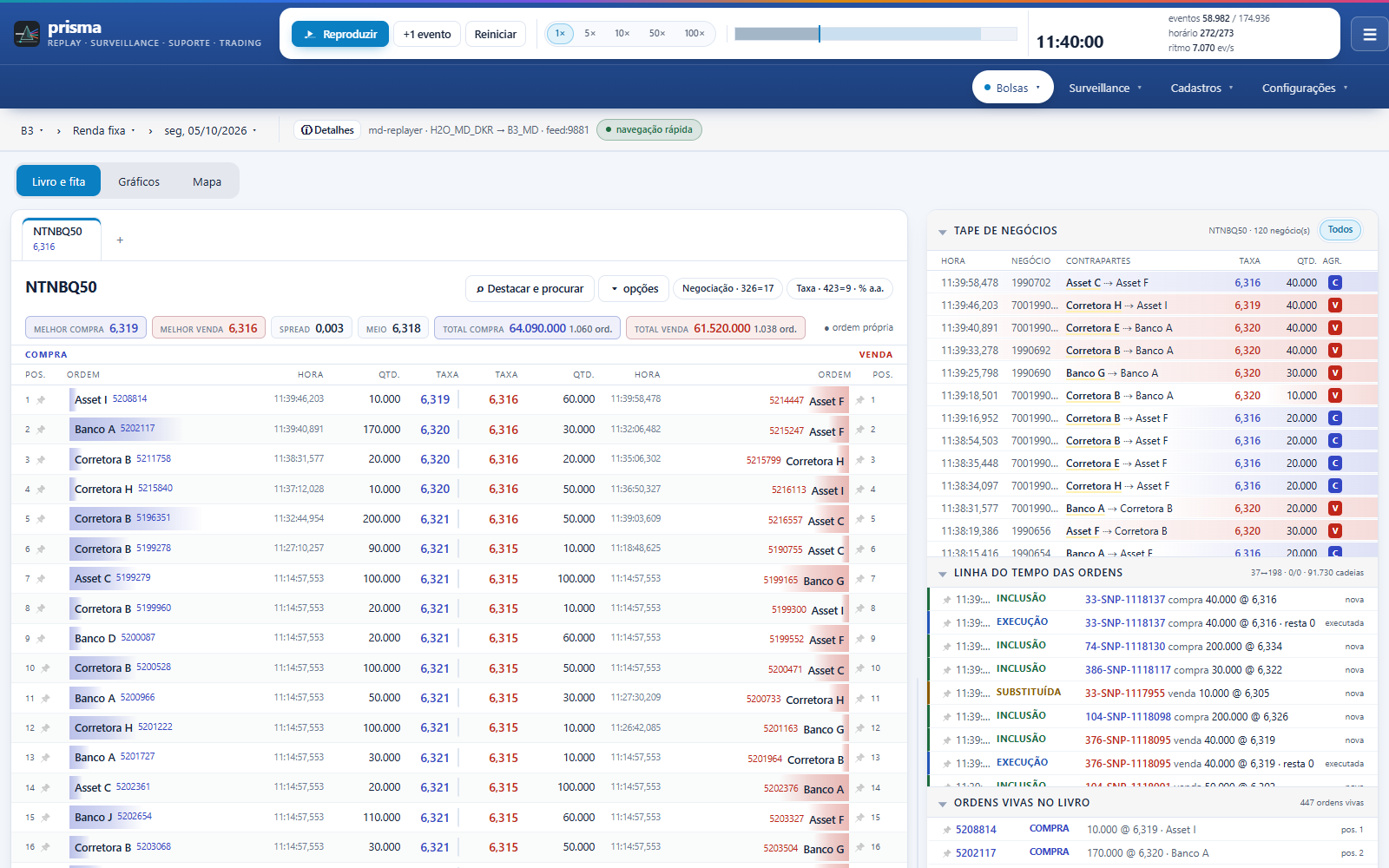This screenshot has width=1389, height=868.
Task: Switch to the Gráficos tab
Action: pos(139,181)
